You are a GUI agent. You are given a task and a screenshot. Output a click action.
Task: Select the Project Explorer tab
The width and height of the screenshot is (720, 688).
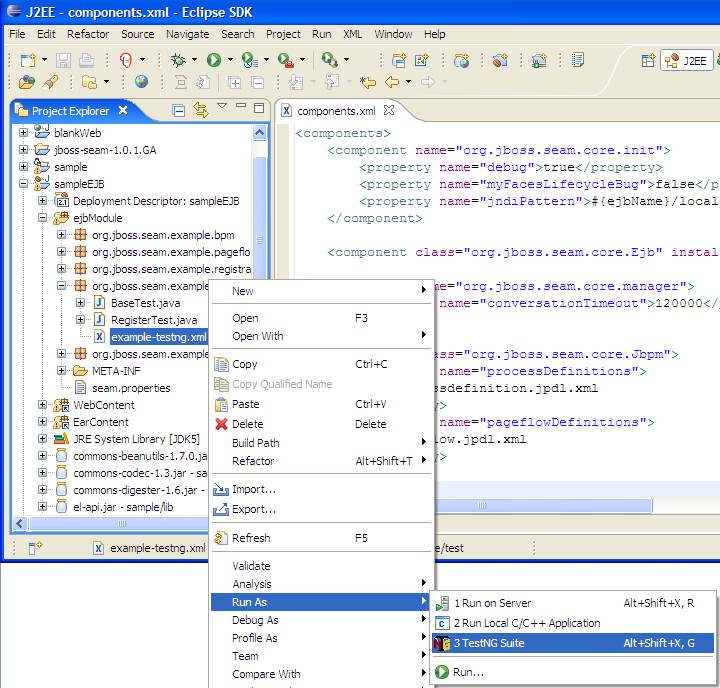pos(71,111)
